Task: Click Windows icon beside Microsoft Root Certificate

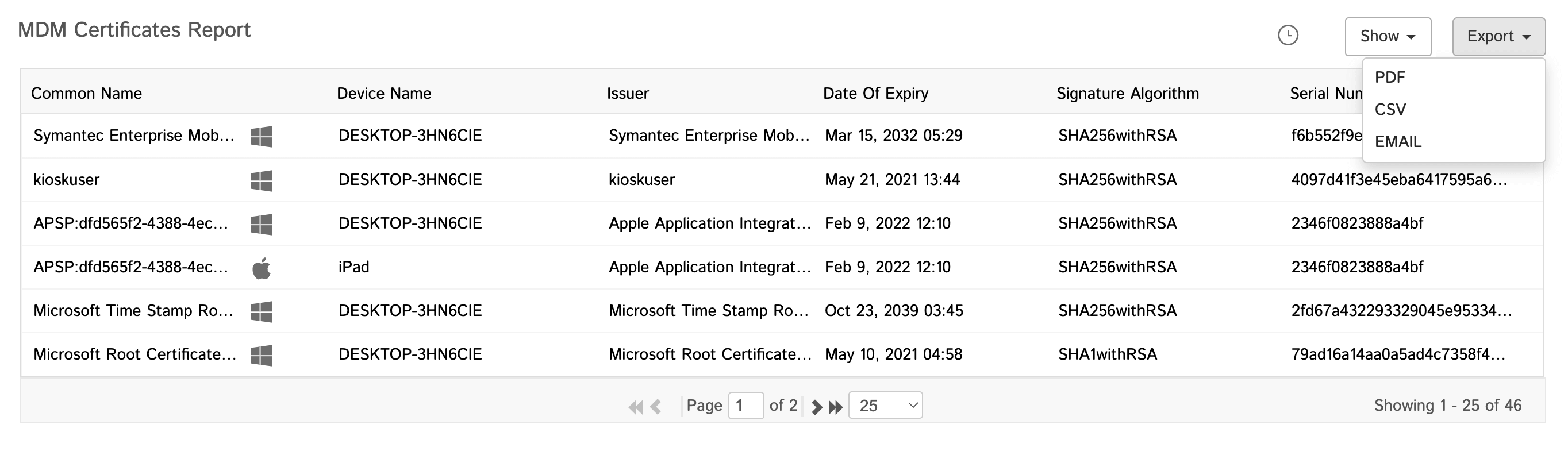Action: click(261, 355)
